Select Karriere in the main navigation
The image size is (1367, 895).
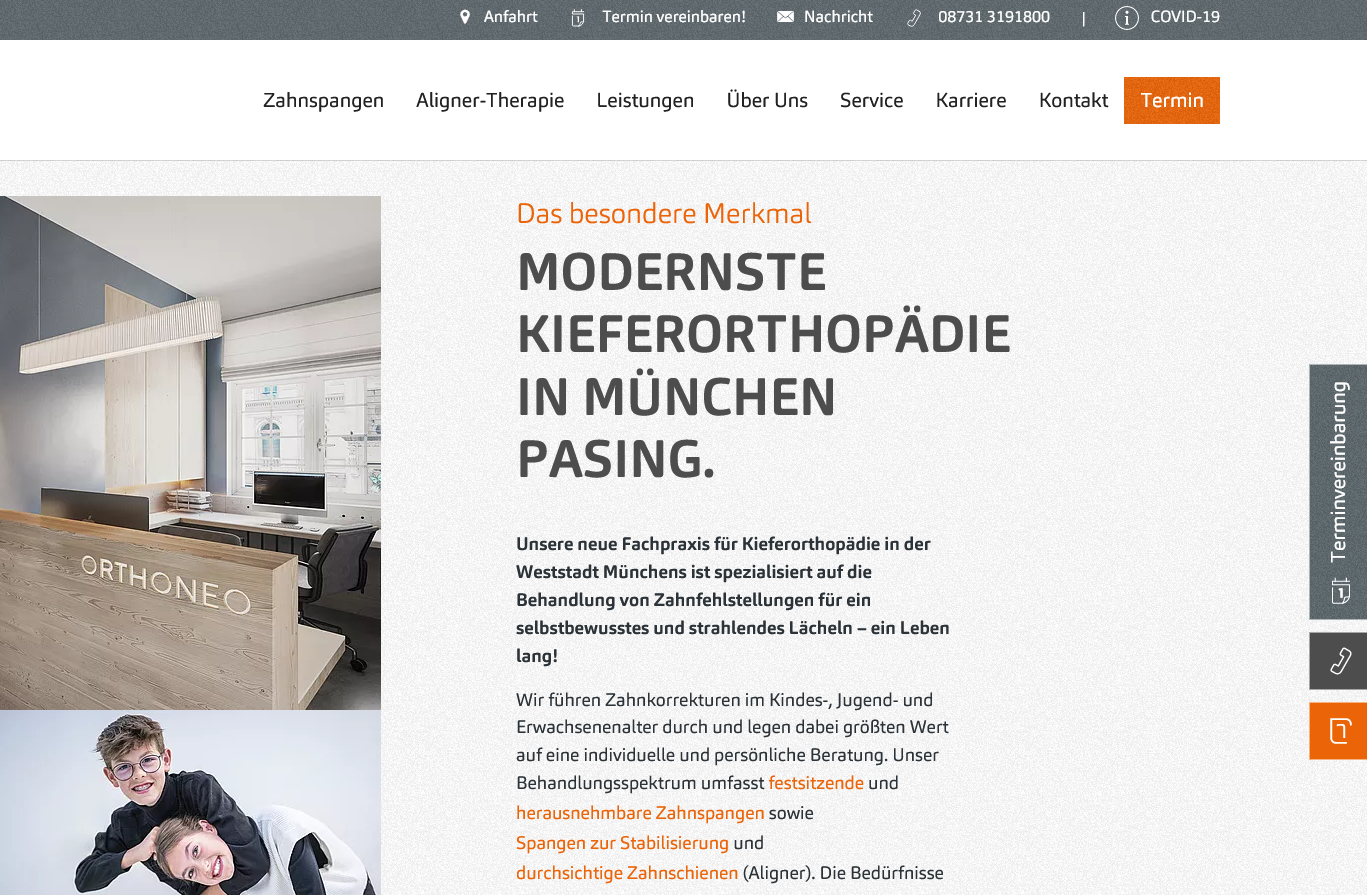click(x=971, y=100)
